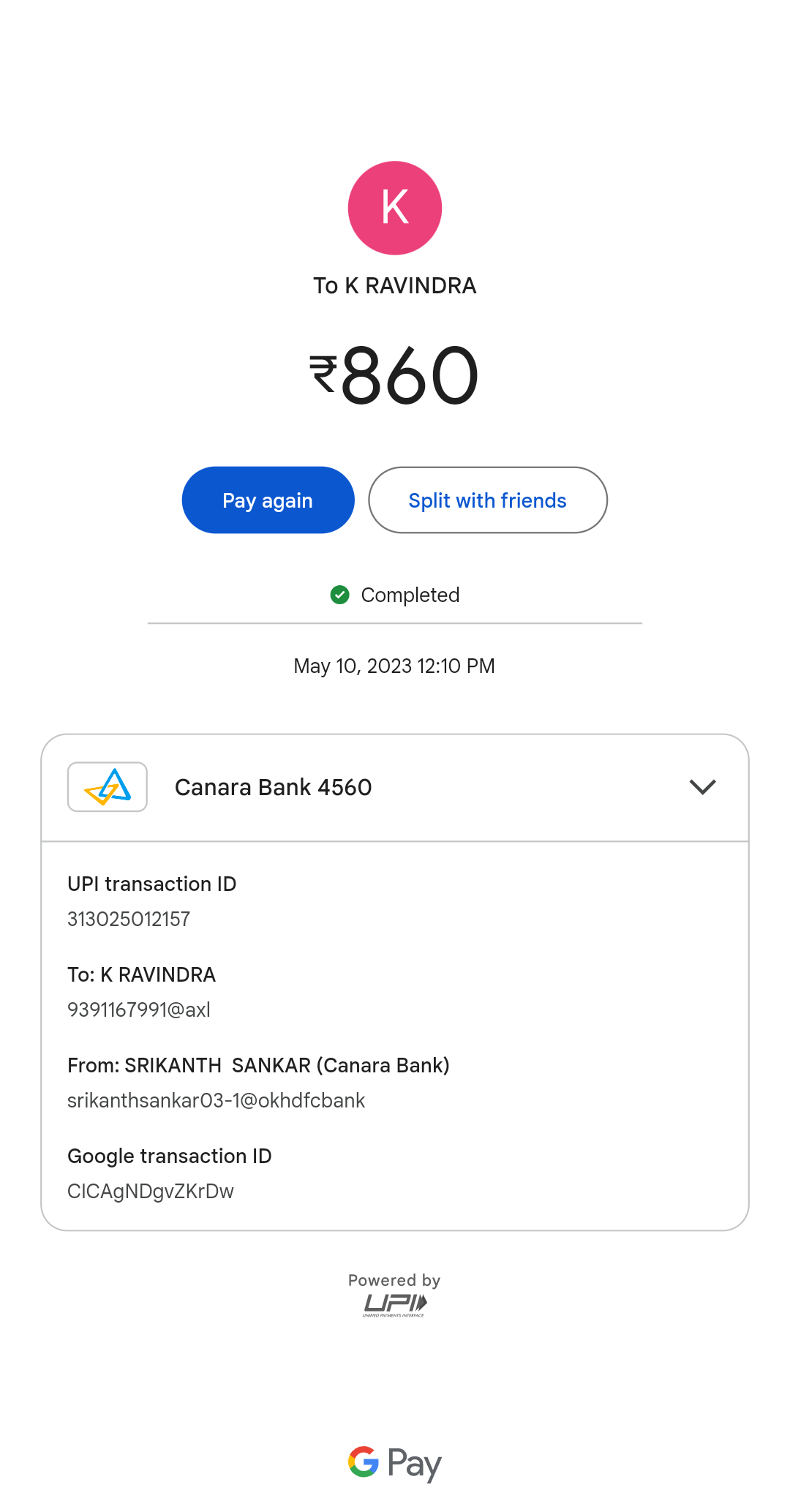Click the green Completed checkmark icon
790x1512 pixels.
(339, 595)
